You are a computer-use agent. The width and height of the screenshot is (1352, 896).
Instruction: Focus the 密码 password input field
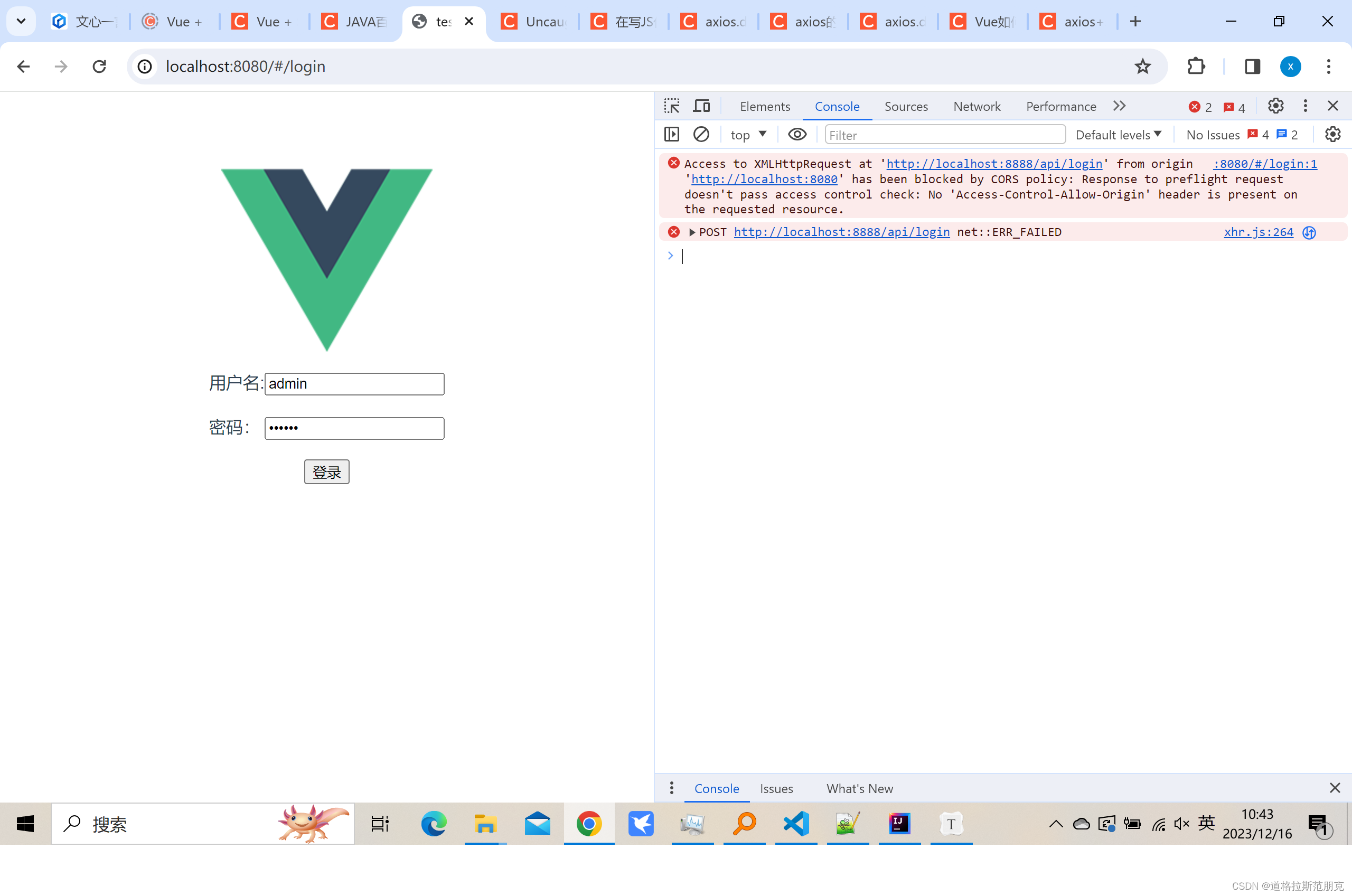(x=354, y=428)
